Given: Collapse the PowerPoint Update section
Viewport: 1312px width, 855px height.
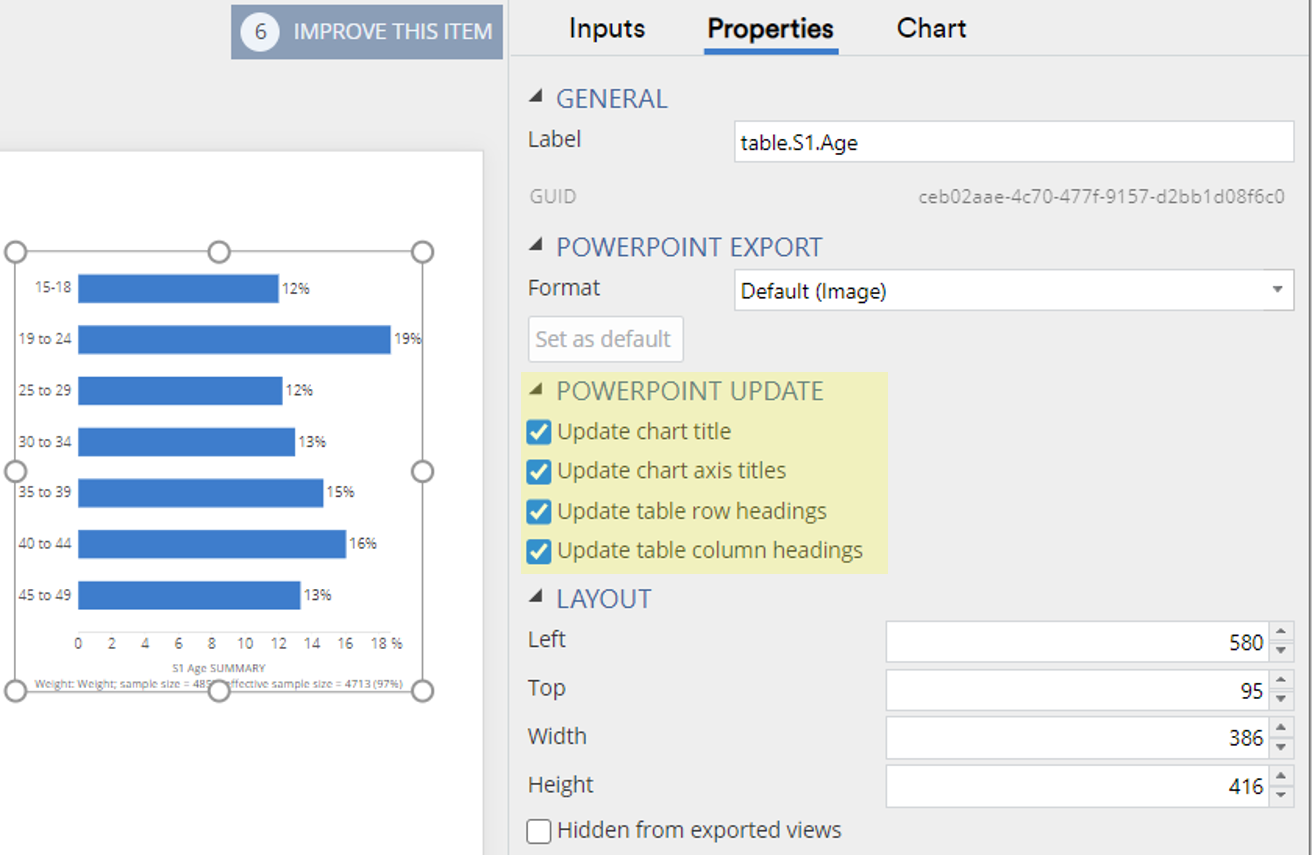Looking at the screenshot, I should [x=536, y=389].
